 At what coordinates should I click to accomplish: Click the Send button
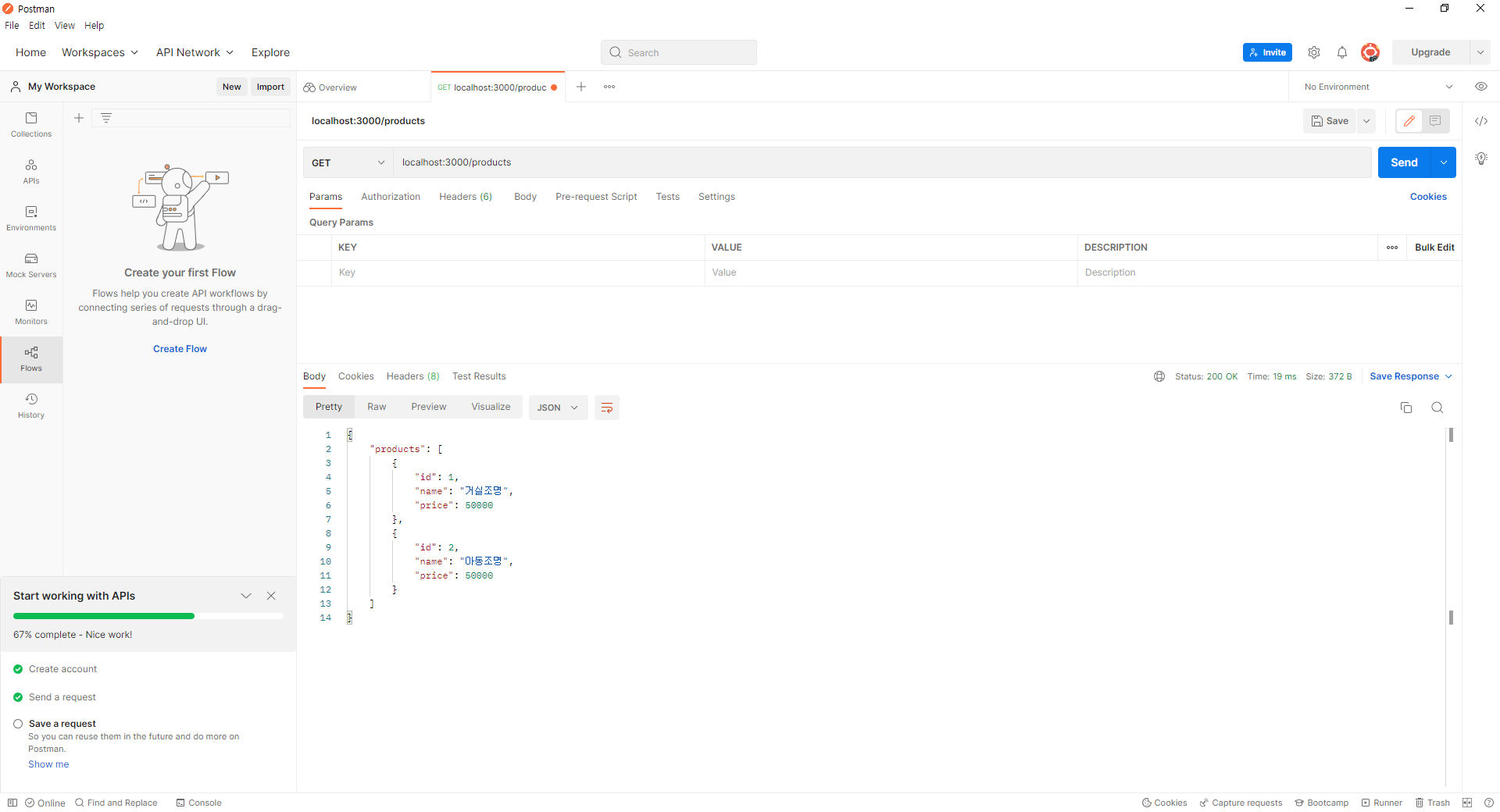pos(1404,162)
